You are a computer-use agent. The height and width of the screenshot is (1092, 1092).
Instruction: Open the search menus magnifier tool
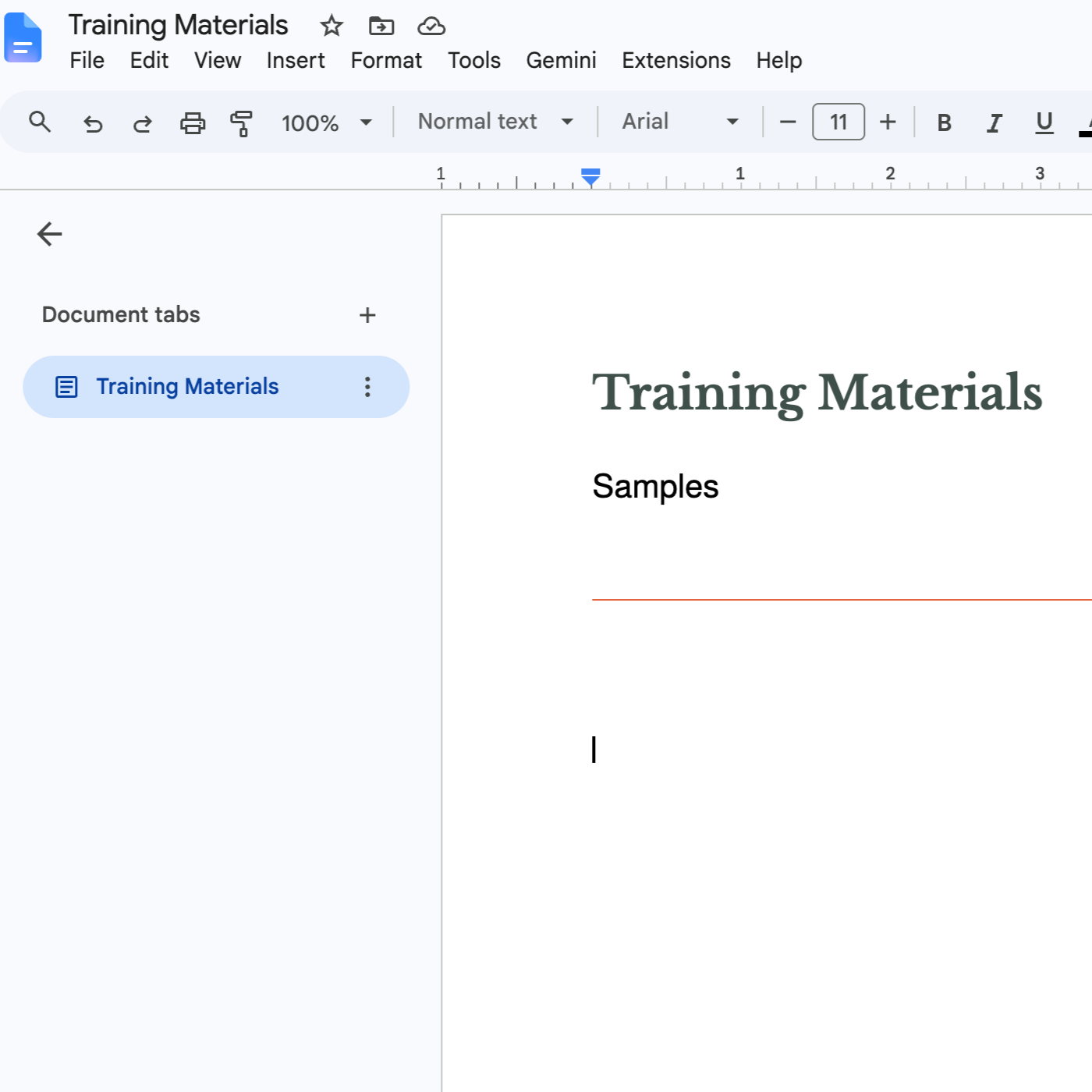tap(40, 122)
